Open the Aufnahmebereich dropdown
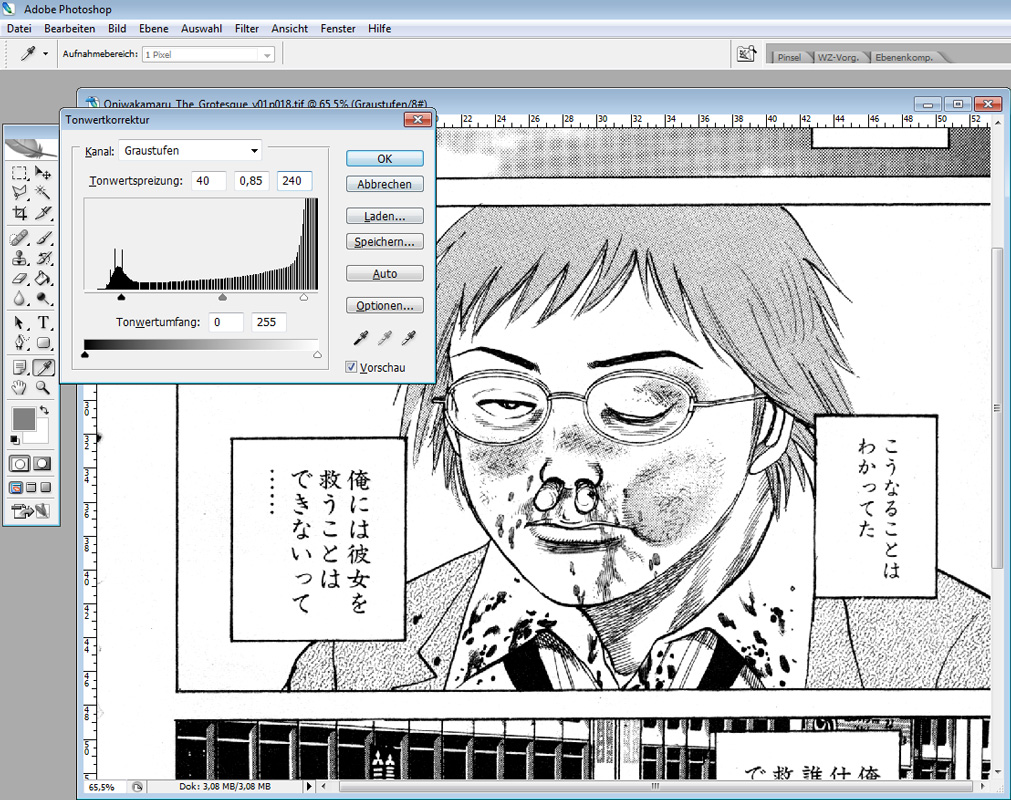This screenshot has width=1011, height=800. tap(208, 55)
